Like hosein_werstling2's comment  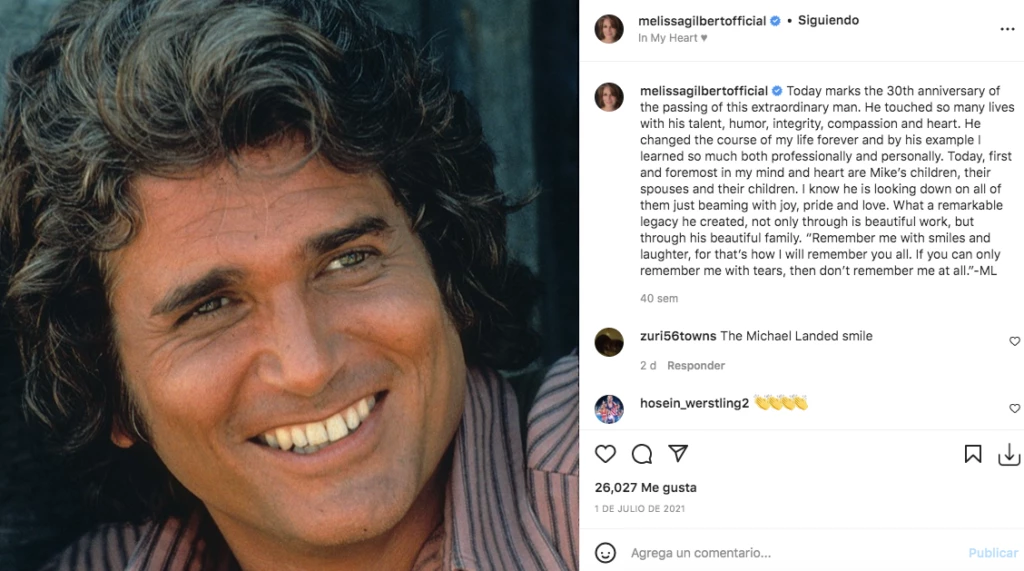tap(1014, 409)
